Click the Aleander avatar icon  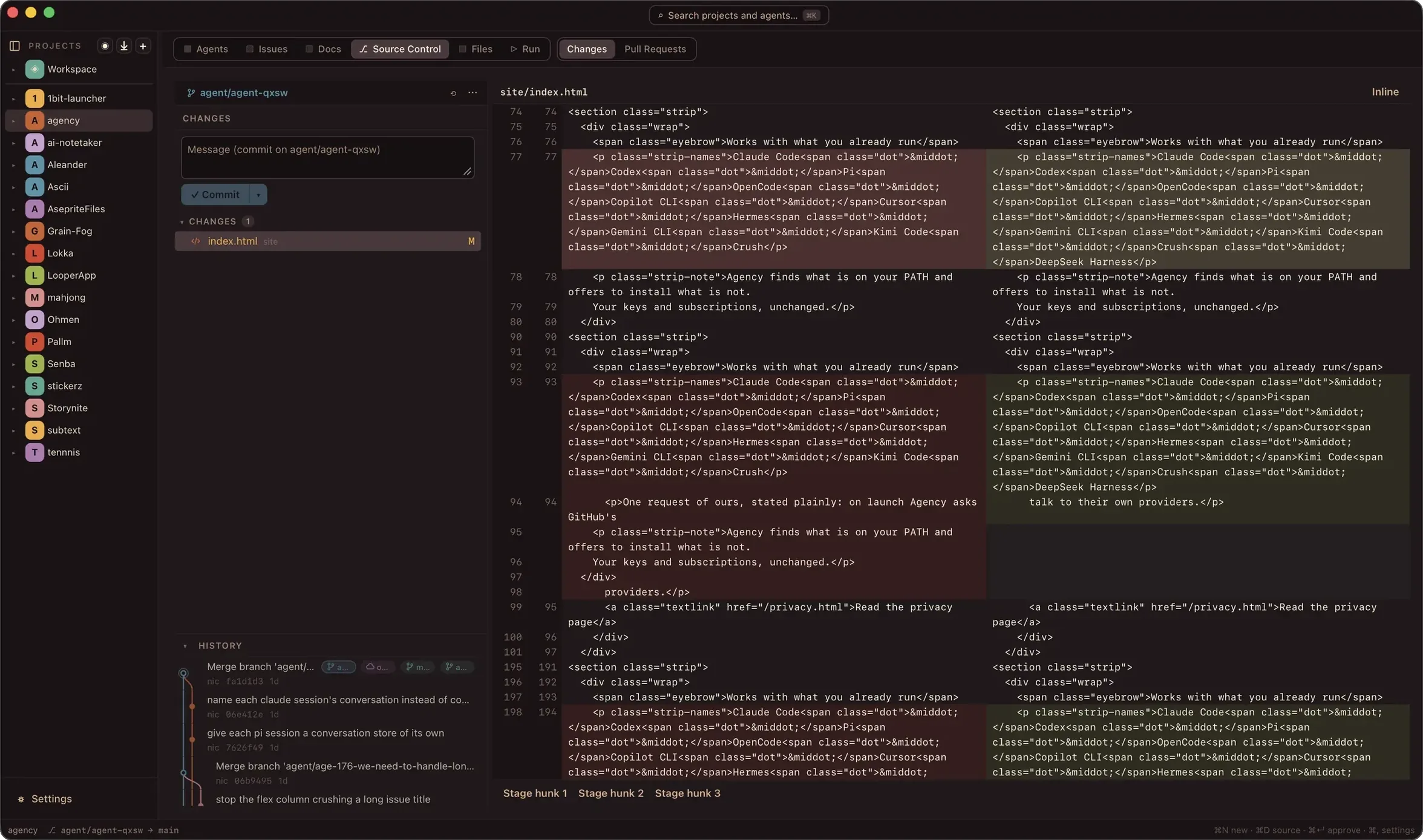click(34, 164)
